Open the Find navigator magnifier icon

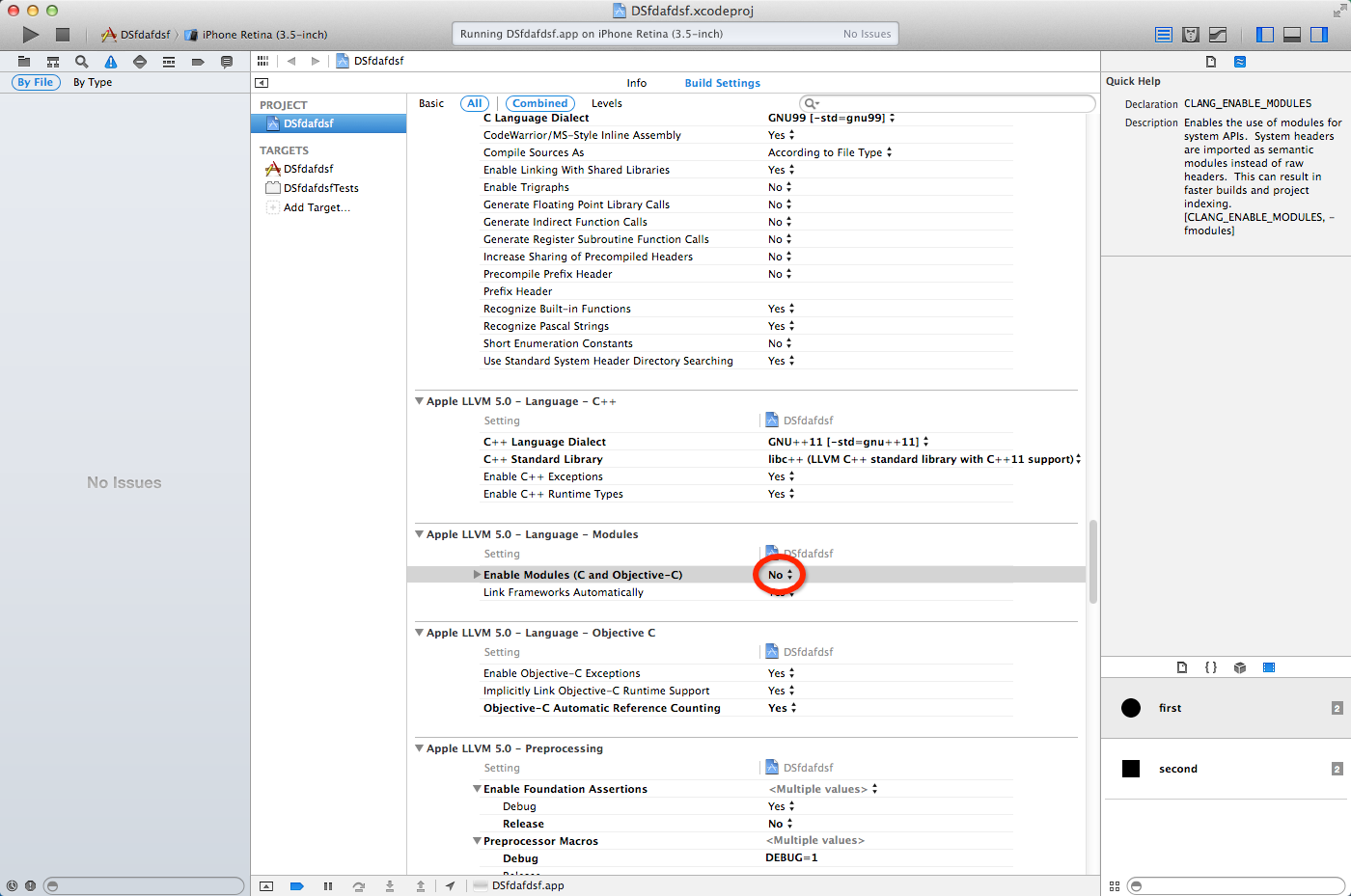[82, 62]
